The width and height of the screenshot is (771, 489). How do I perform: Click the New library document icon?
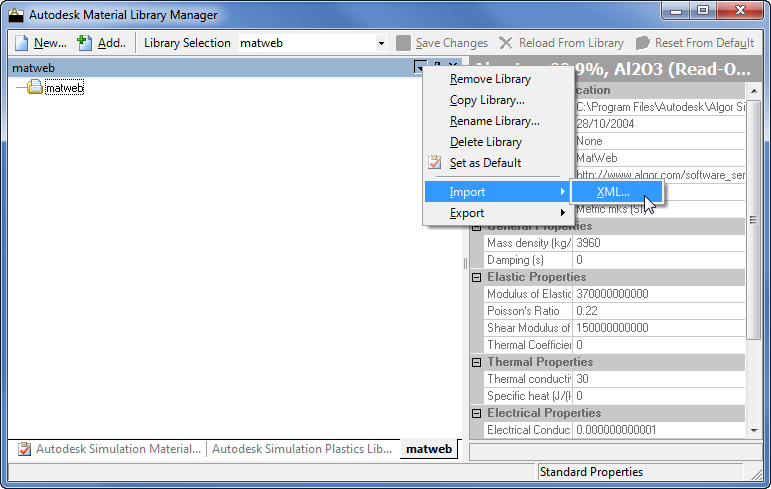coord(22,43)
